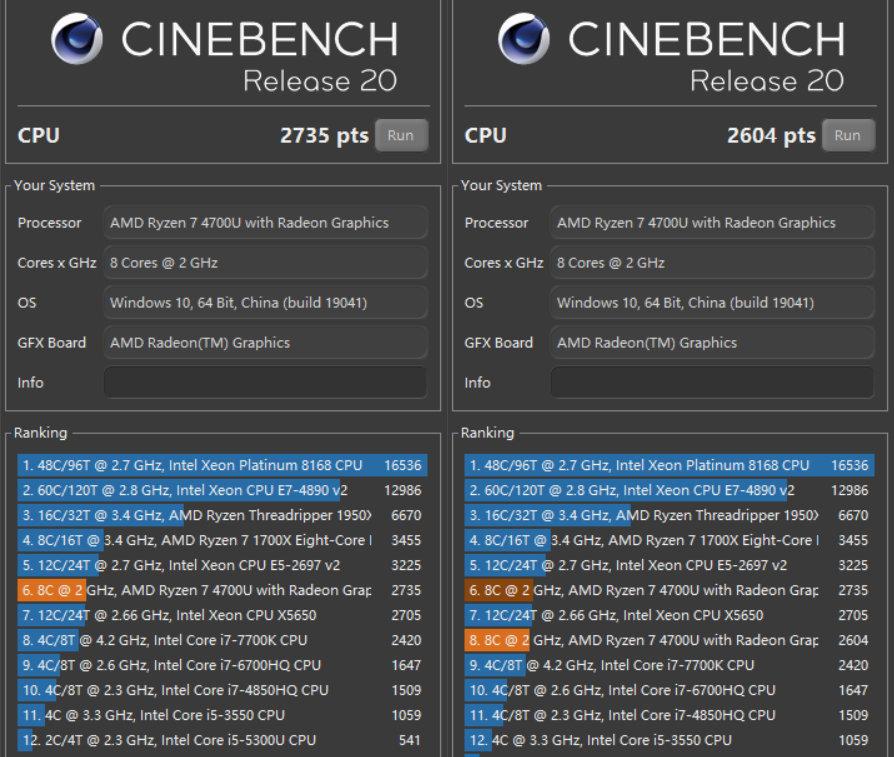Select Core i5-3550 row in 2735 pts window
This screenshot has height=757, width=894.
pyautogui.click(x=222, y=715)
